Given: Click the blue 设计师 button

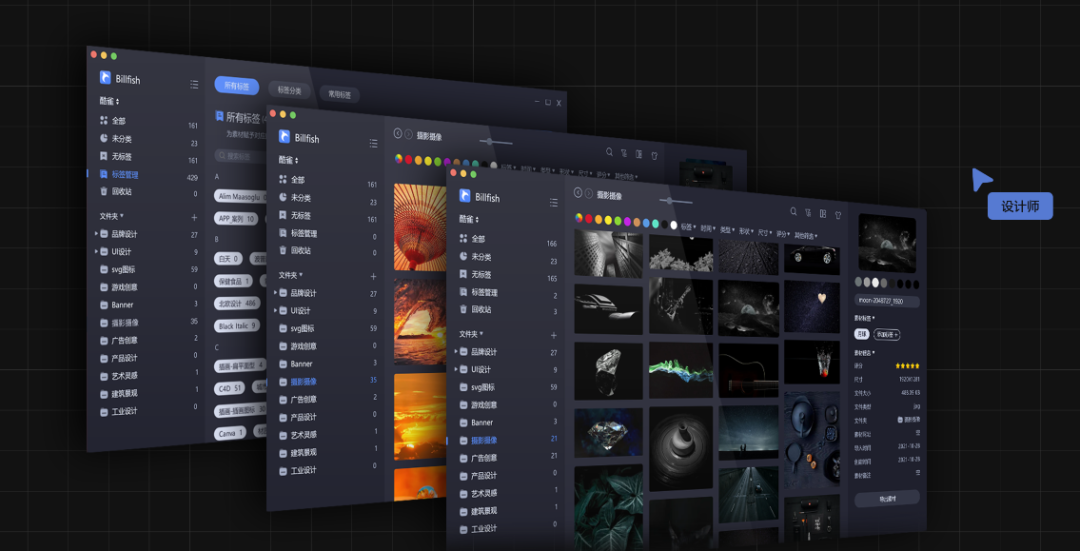Looking at the screenshot, I should [1019, 206].
